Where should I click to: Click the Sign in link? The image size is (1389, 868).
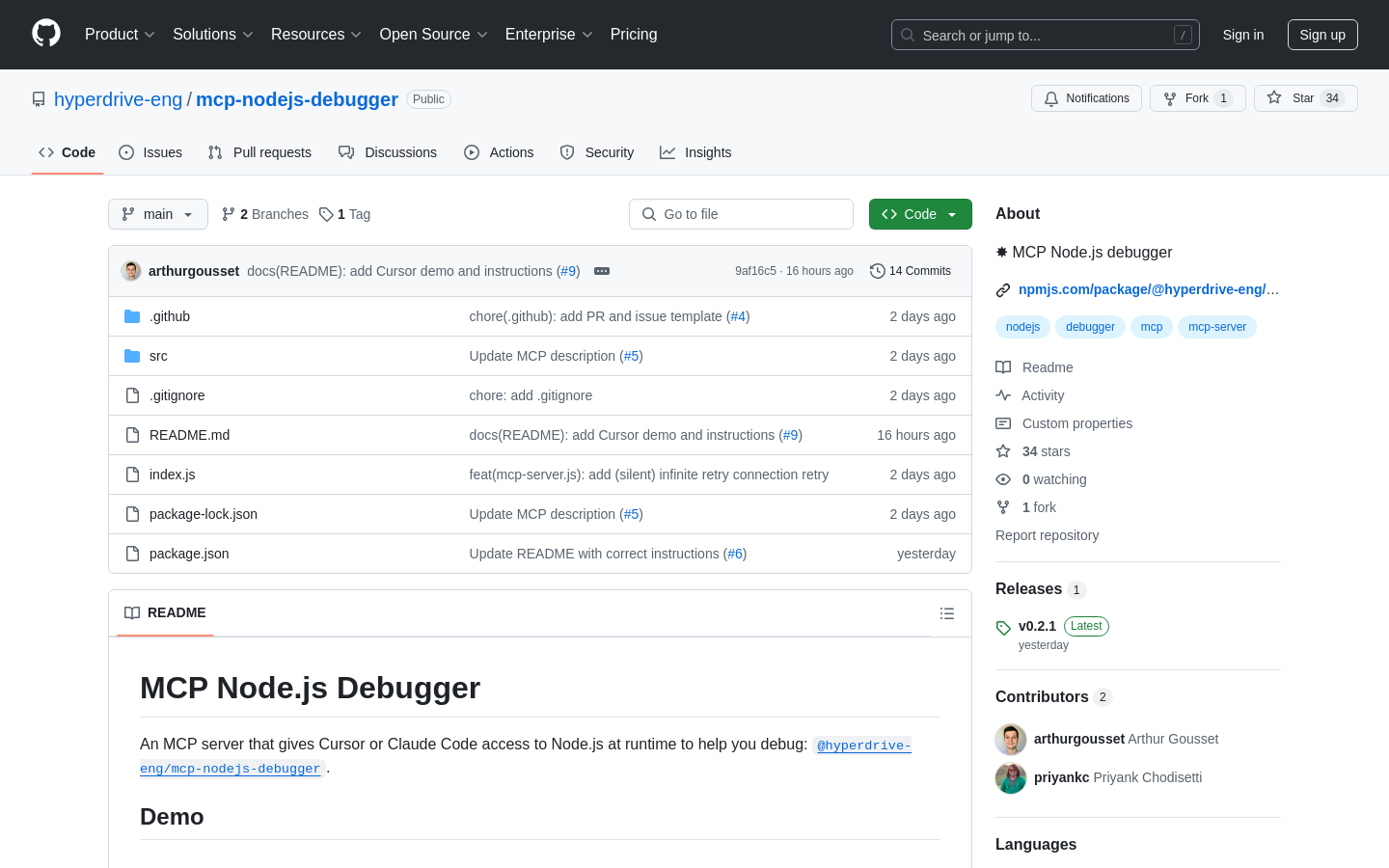coord(1243,35)
